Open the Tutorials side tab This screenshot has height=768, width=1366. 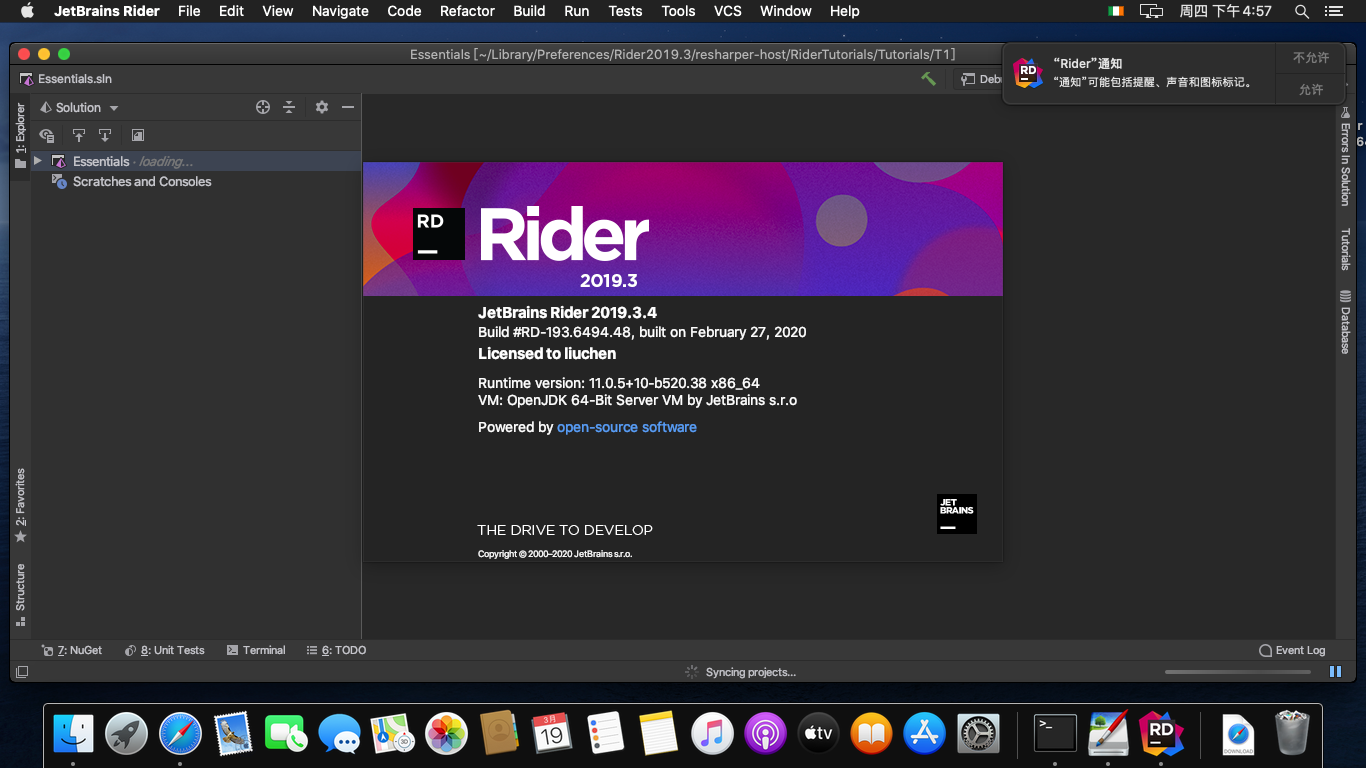coord(1345,249)
